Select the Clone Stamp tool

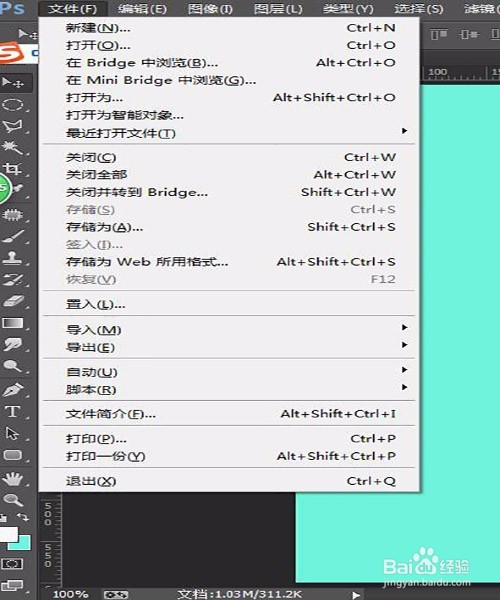click(x=13, y=258)
